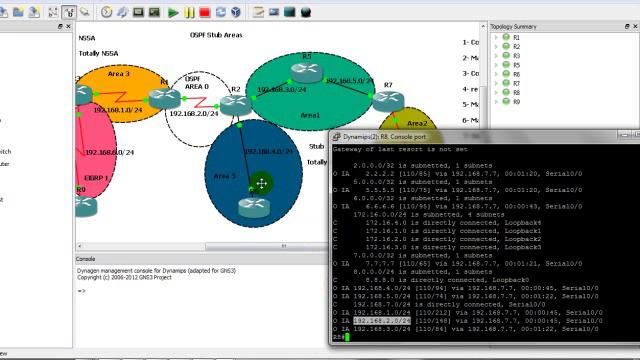The height and width of the screenshot is (360, 640).
Task: Select R9 label in Topology Summary
Action: pyautogui.click(x=516, y=102)
